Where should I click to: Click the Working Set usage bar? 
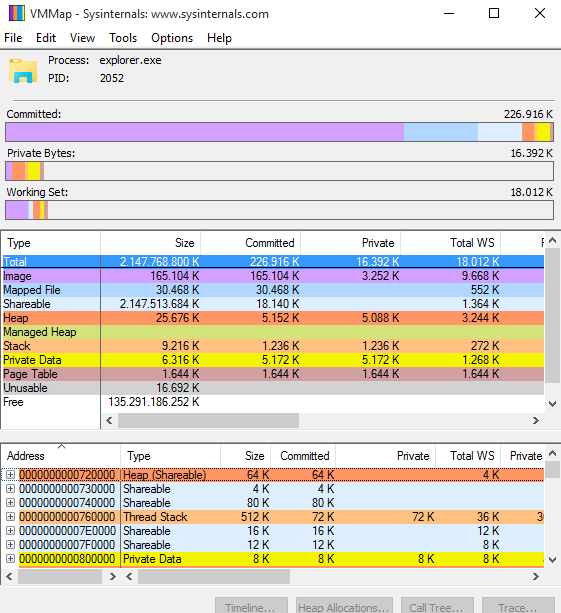tap(280, 210)
